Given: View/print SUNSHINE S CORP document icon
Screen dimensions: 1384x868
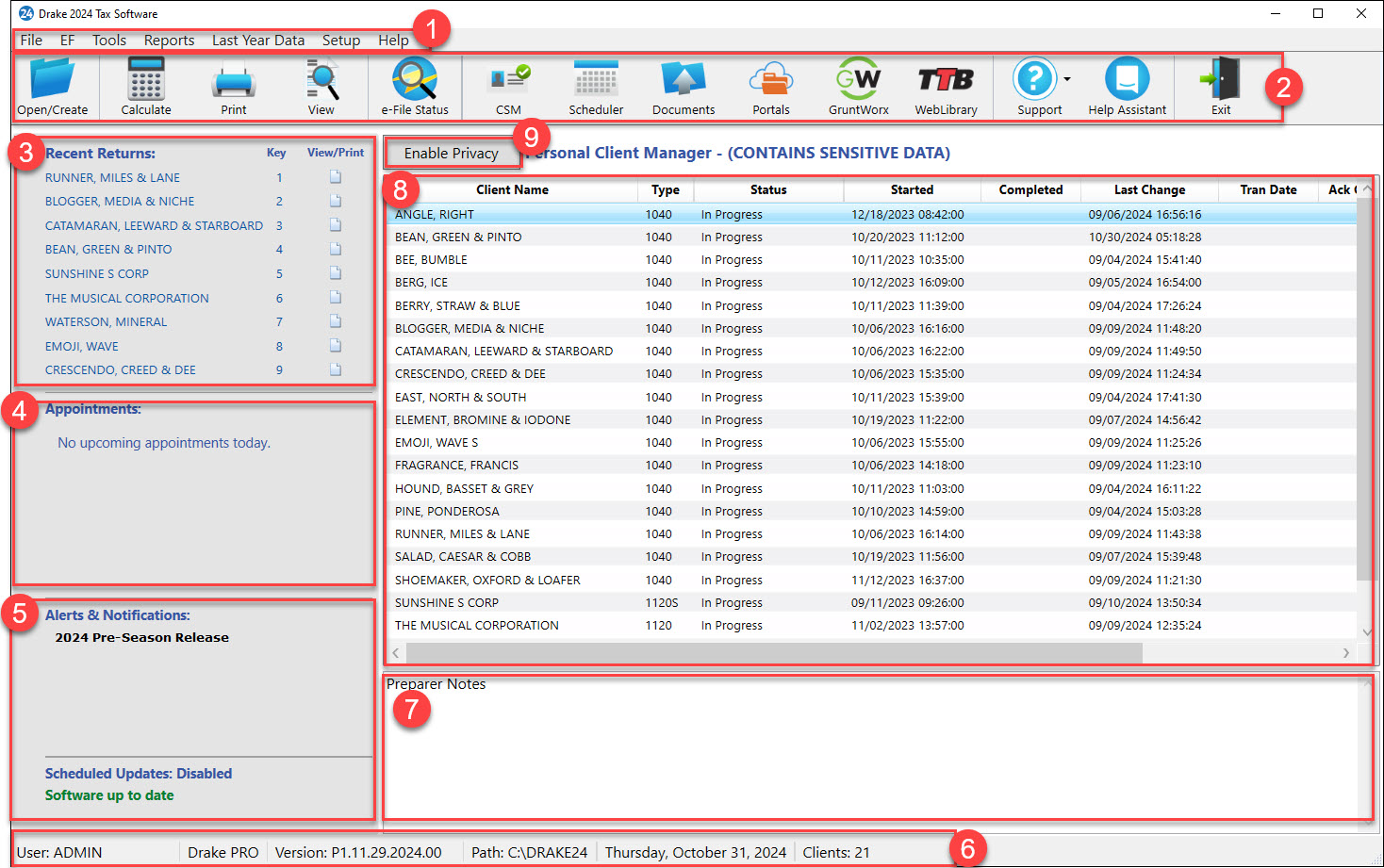Looking at the screenshot, I should (336, 273).
